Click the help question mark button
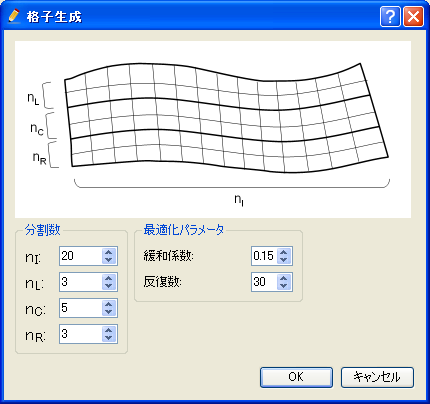 390,16
